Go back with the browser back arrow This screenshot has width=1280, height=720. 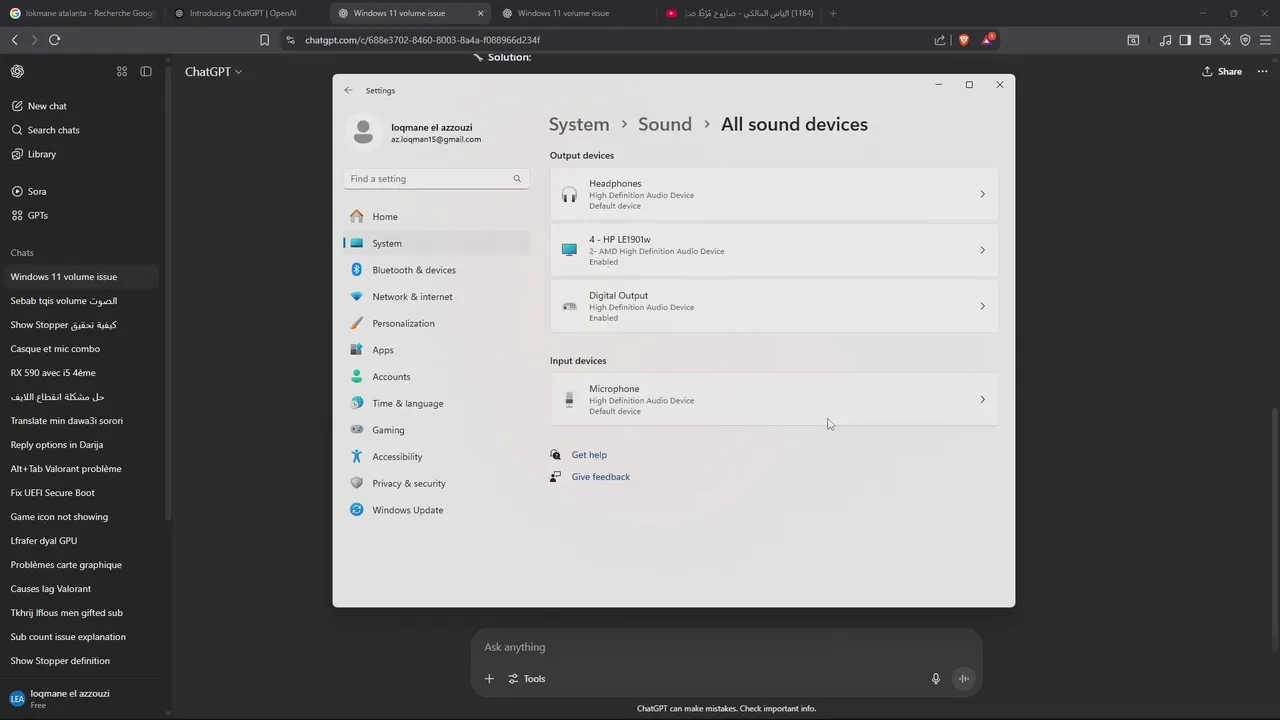(x=14, y=40)
